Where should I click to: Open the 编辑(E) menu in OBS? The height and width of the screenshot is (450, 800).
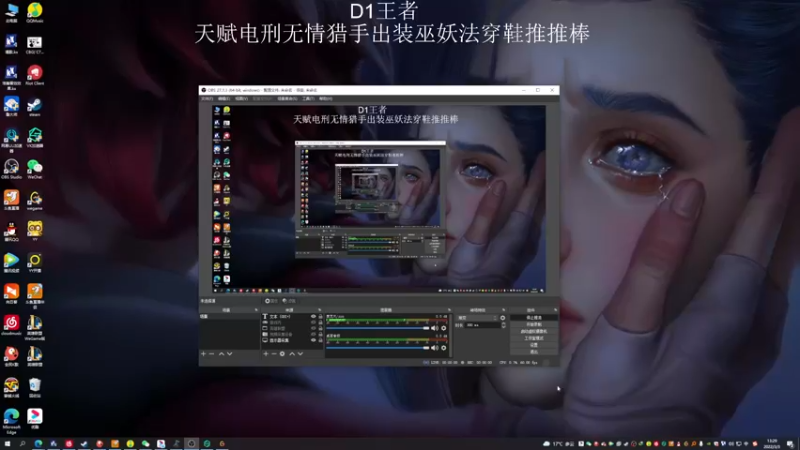(x=224, y=98)
